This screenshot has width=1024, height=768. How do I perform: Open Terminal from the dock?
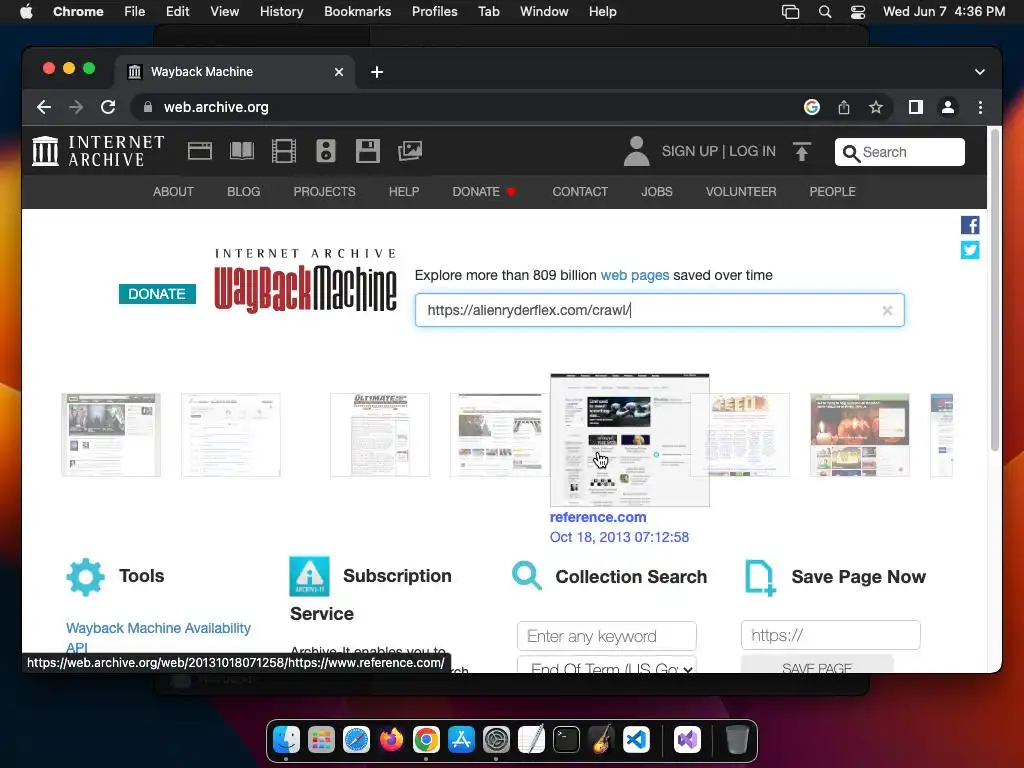(x=566, y=740)
